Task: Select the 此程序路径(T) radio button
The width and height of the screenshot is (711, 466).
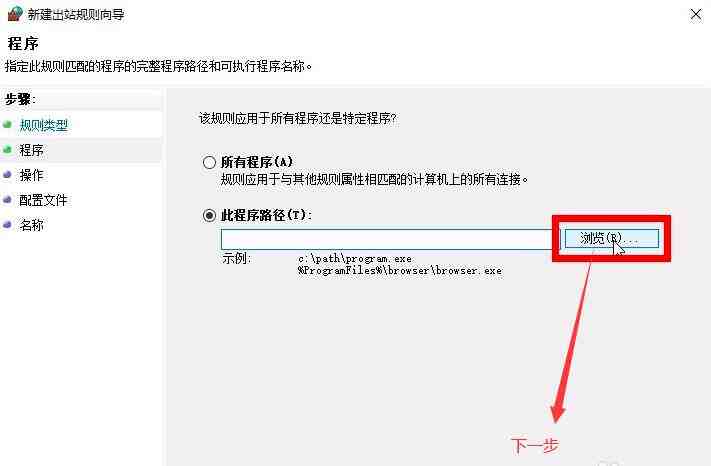Action: click(x=209, y=215)
